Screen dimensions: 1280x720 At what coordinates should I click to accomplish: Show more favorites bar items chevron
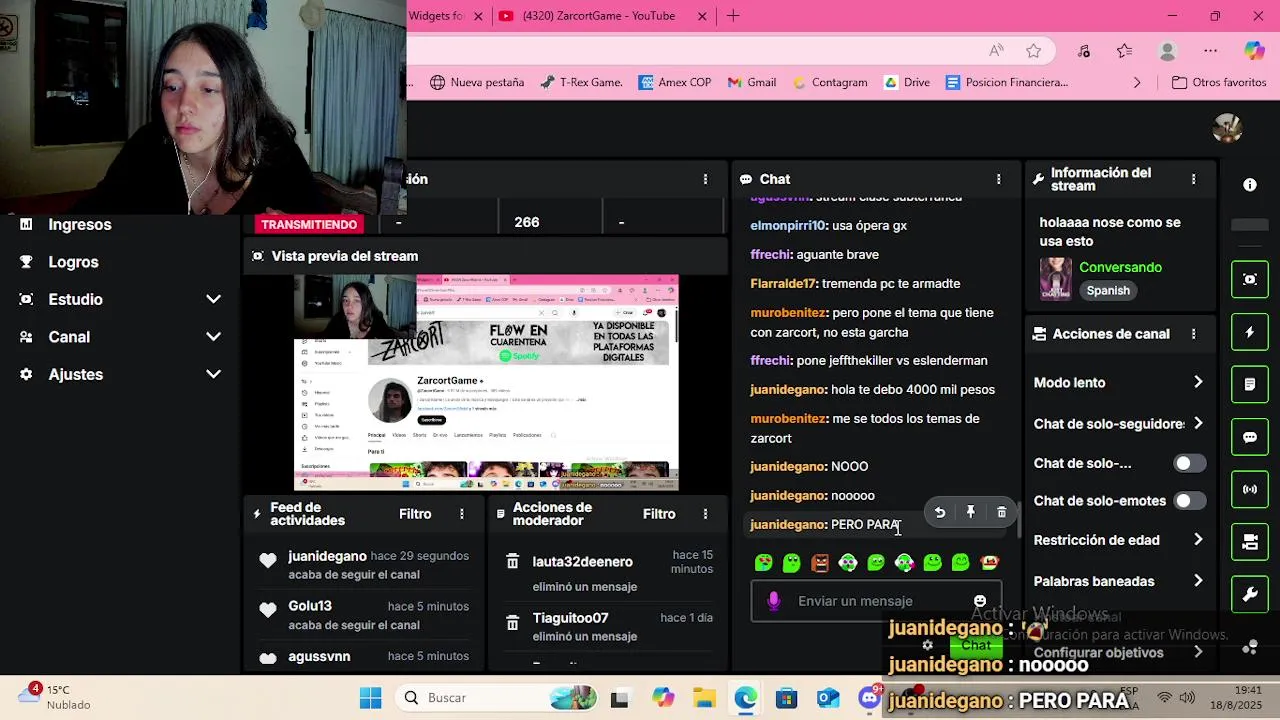pos(1137,82)
